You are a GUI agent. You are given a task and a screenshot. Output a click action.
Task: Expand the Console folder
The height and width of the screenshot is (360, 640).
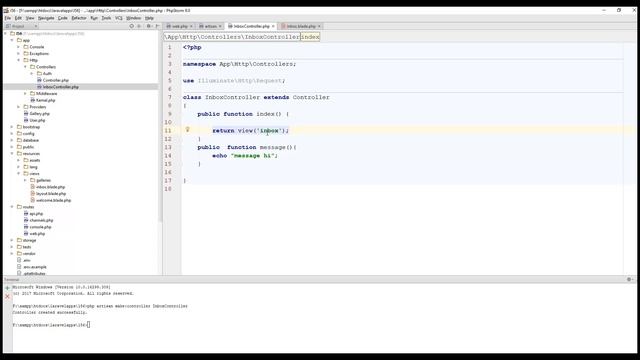(x=18, y=47)
